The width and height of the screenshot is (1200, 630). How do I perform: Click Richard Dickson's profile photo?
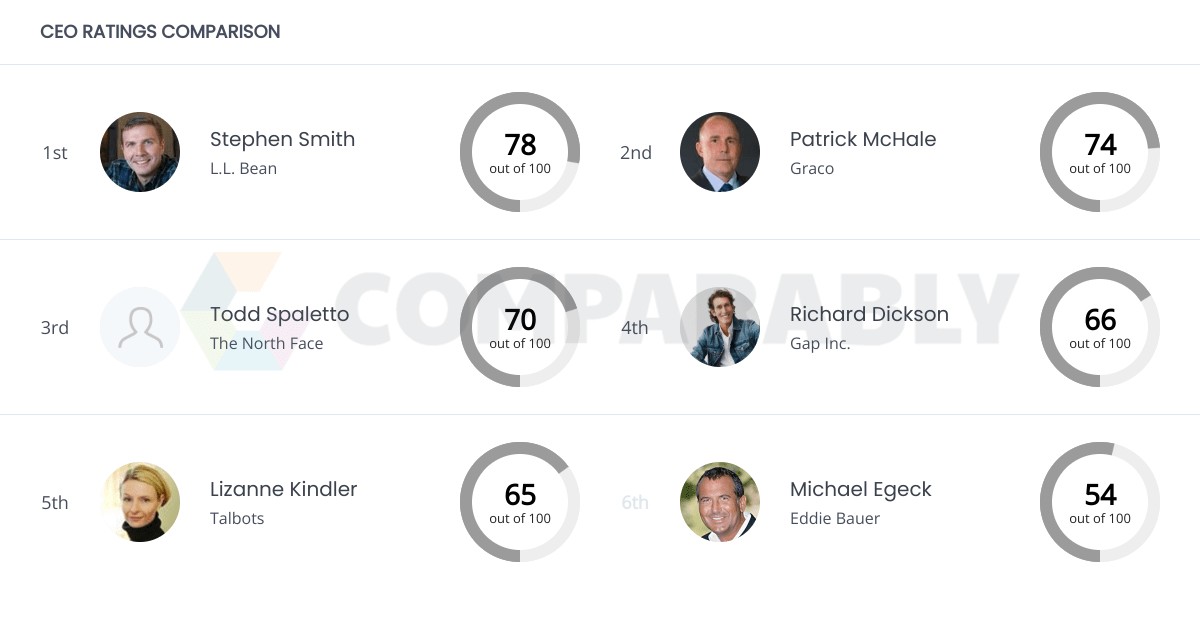[x=720, y=327]
